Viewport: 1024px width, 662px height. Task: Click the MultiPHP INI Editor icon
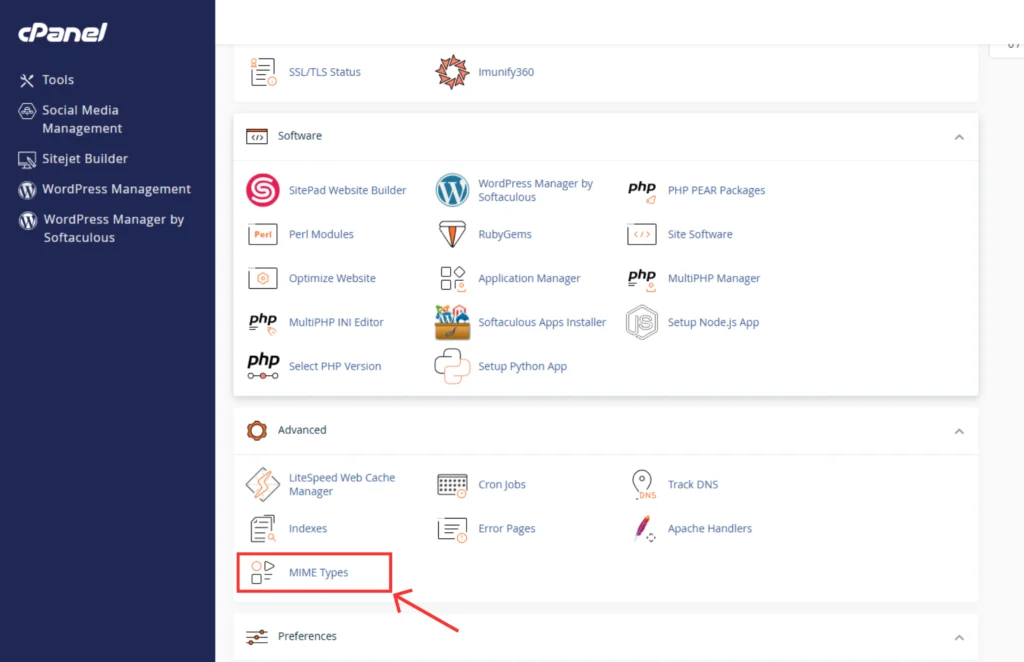(263, 323)
